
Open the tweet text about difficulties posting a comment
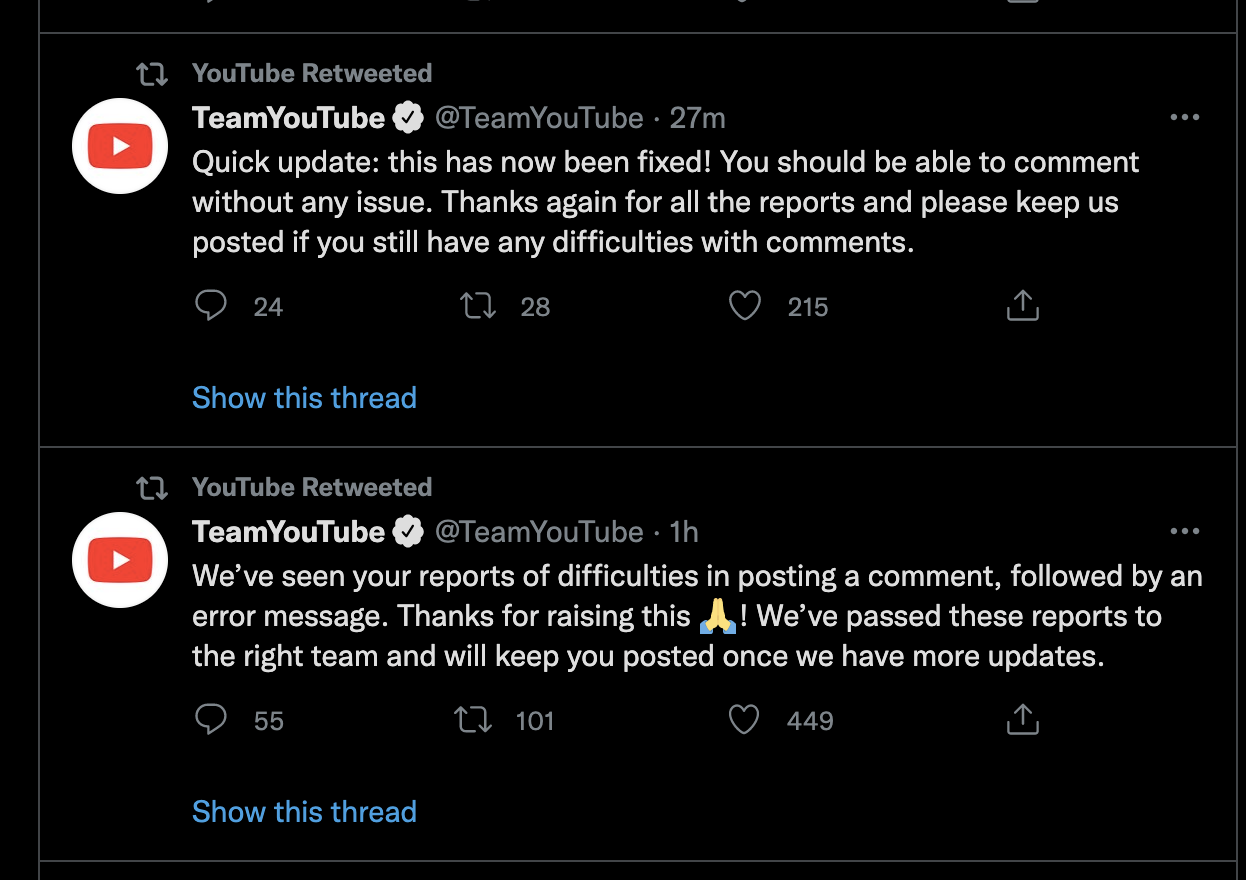coord(697,616)
